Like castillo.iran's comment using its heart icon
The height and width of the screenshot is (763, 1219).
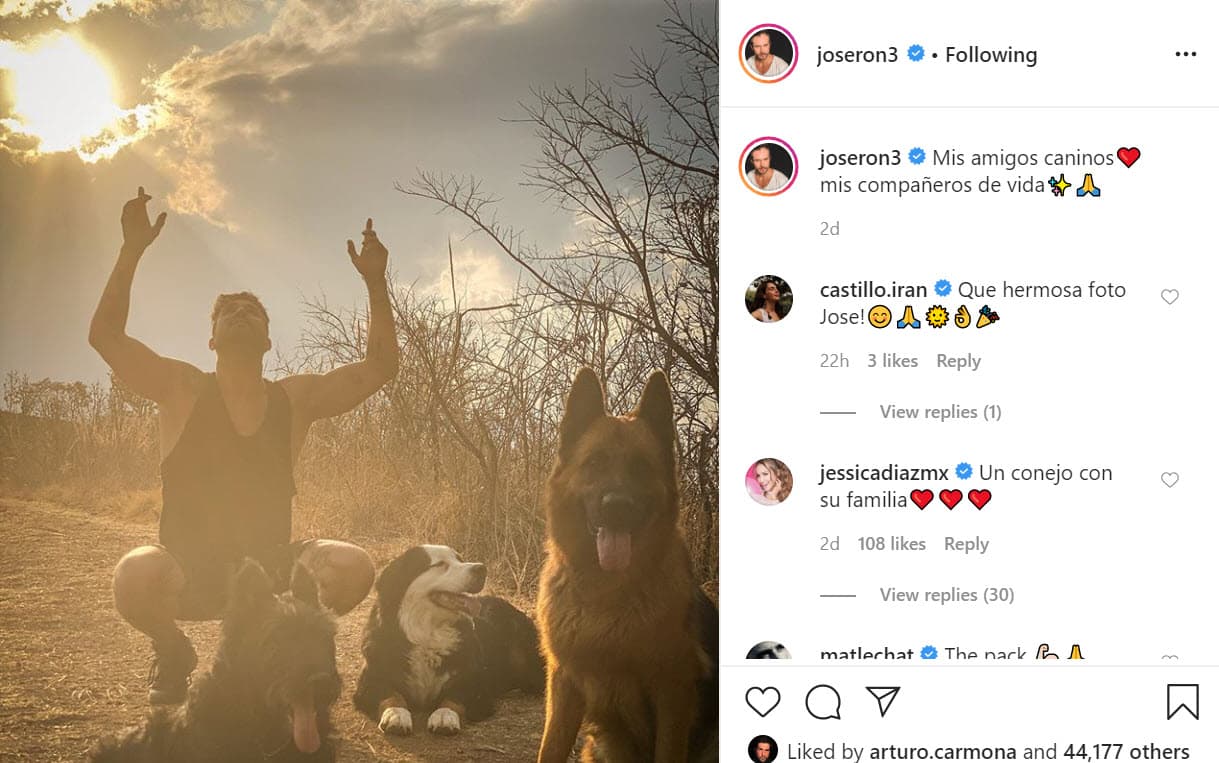(1170, 296)
